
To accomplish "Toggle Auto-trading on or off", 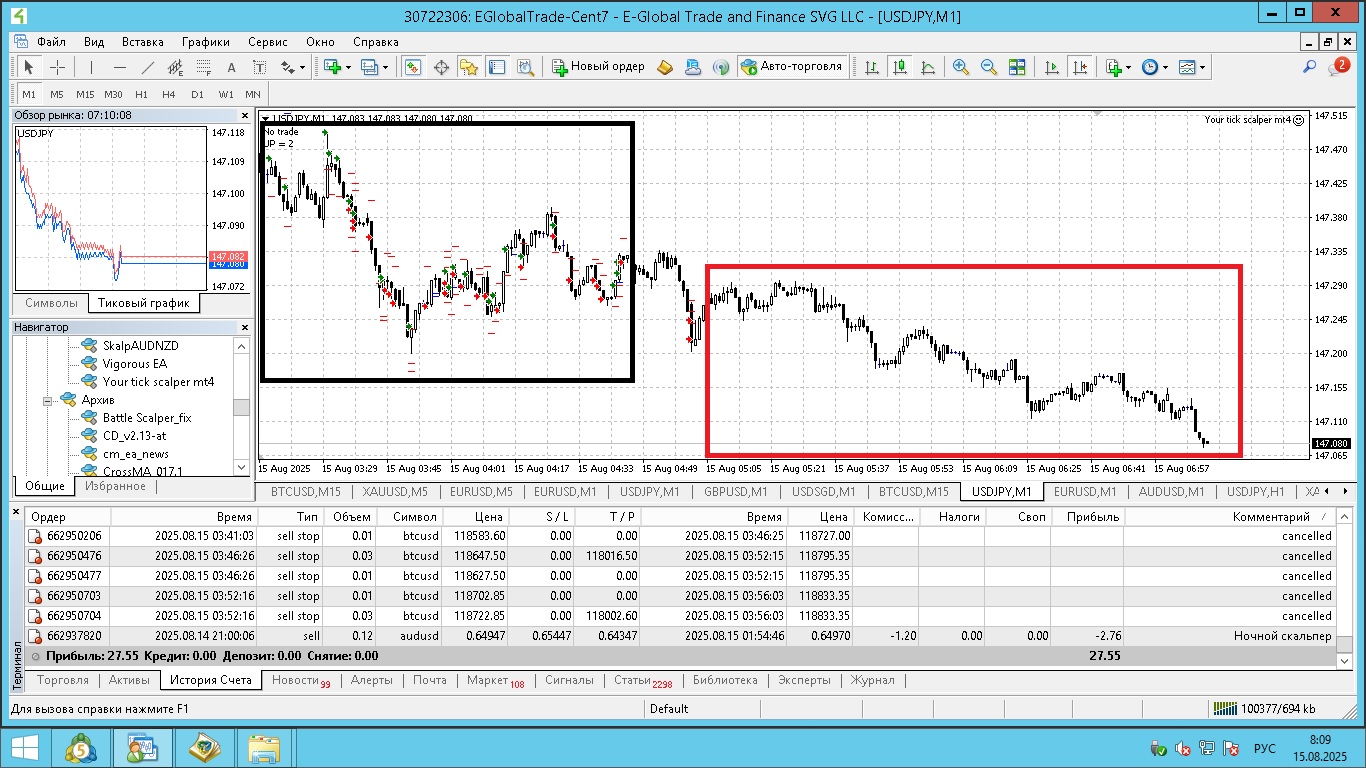I will coord(793,67).
